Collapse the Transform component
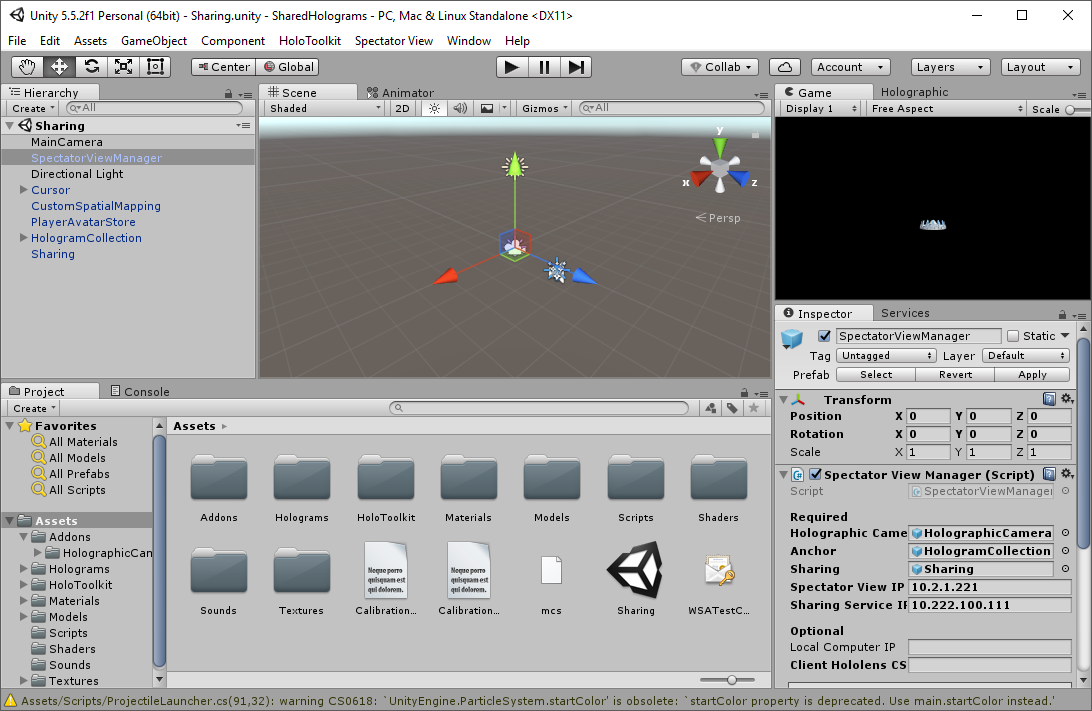Screen dimensions: 1092x711 [x=783, y=400]
